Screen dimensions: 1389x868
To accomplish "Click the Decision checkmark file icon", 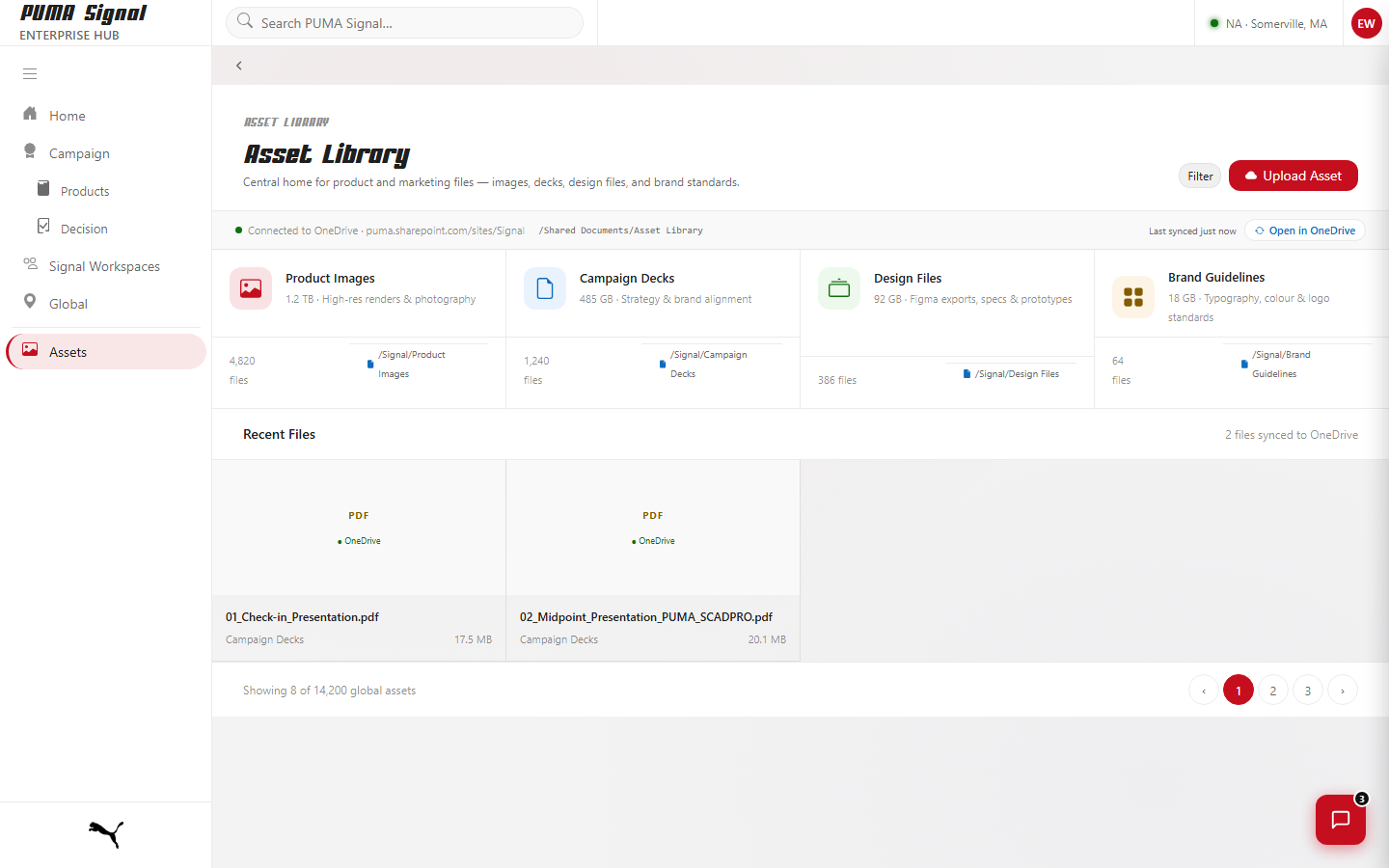I will click(43, 226).
